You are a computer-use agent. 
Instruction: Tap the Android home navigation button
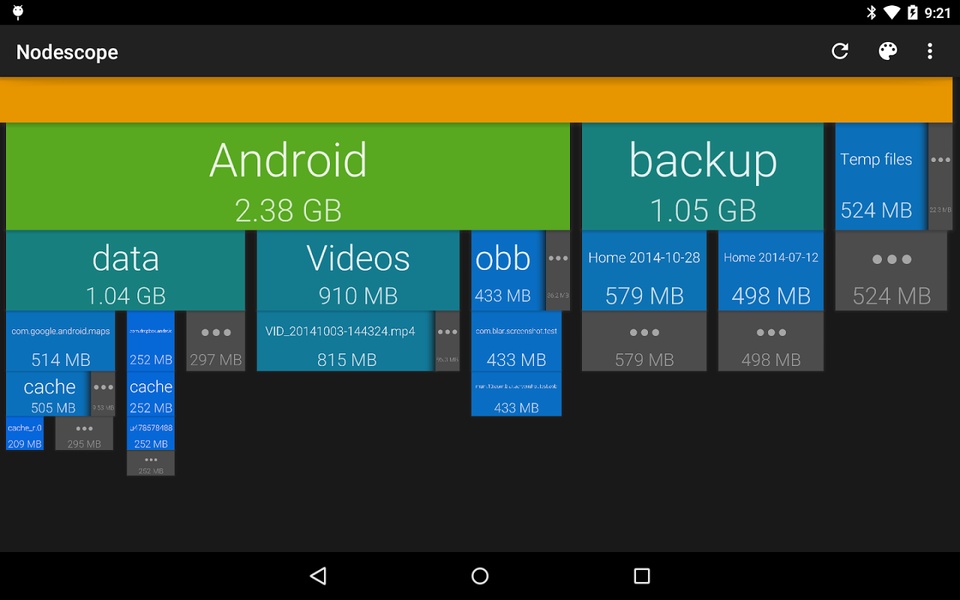click(480, 576)
